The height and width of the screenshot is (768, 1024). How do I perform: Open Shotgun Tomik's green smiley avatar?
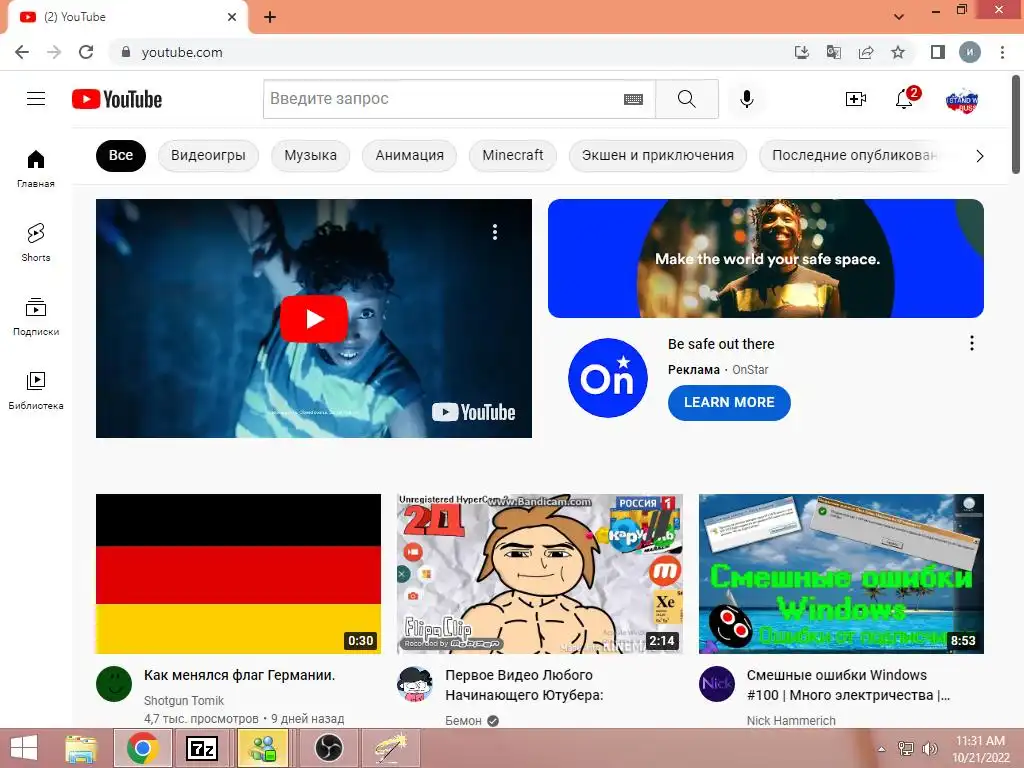tap(114, 684)
